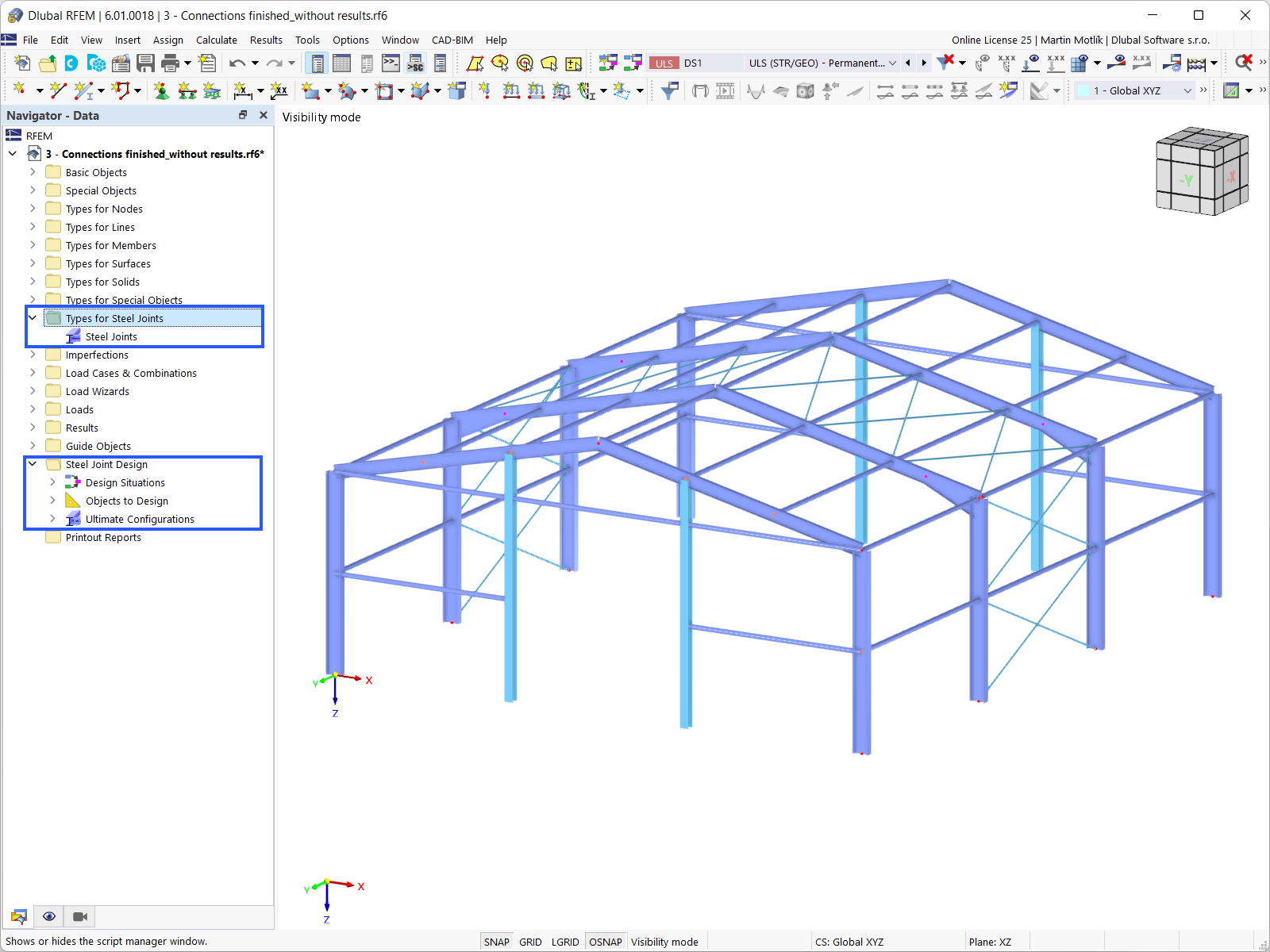Screen dimensions: 1270x952
Task: Click the color swatch beside Global XYZ
Action: coord(1083,90)
